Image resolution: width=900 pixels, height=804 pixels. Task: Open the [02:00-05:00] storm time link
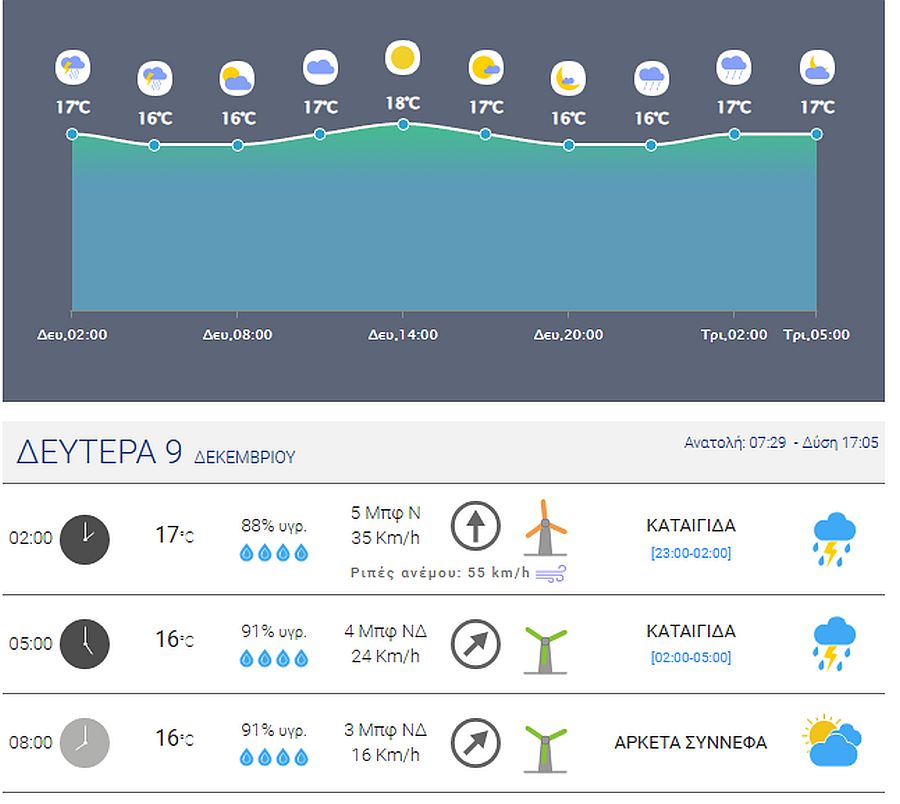[691, 658]
